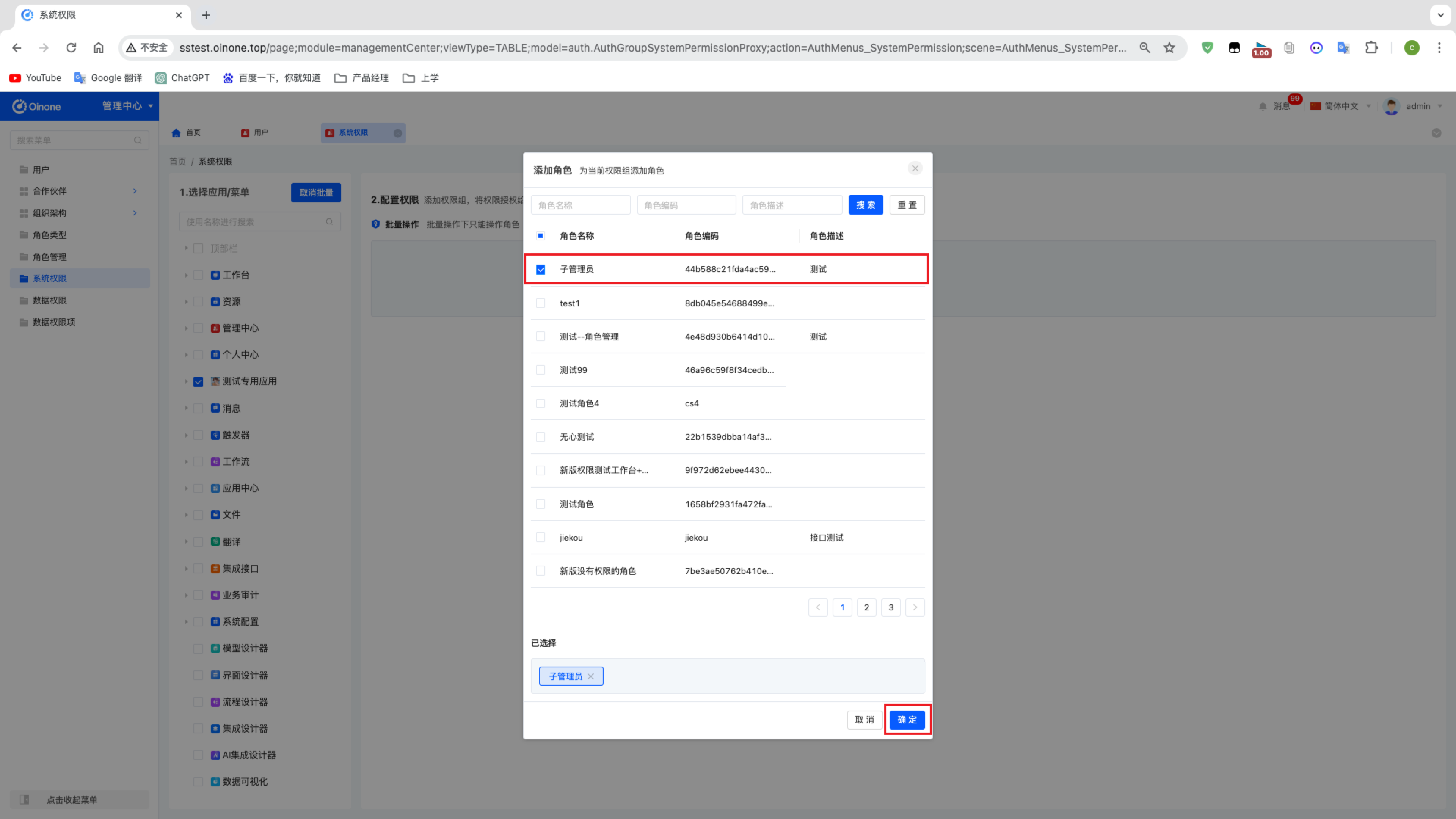Confirm with the 确定 button
Image resolution: width=1456 pixels, height=819 pixels.
click(x=907, y=720)
